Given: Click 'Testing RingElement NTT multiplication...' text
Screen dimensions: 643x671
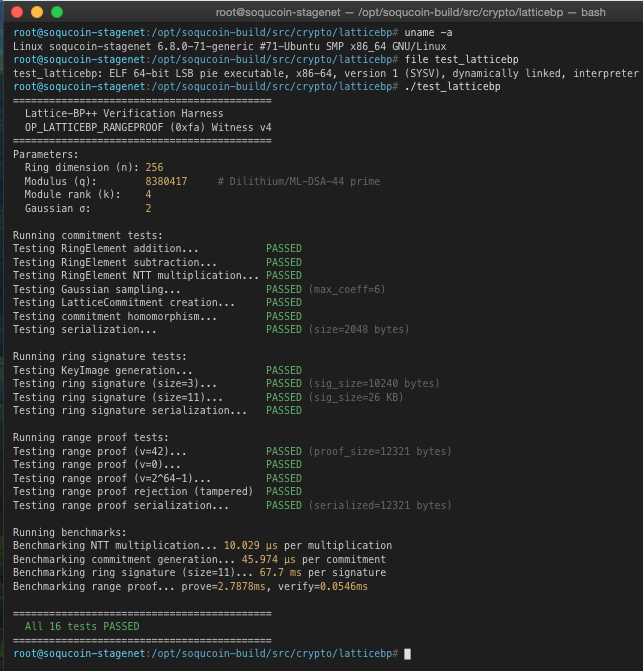Looking at the screenshot, I should pos(136,275).
